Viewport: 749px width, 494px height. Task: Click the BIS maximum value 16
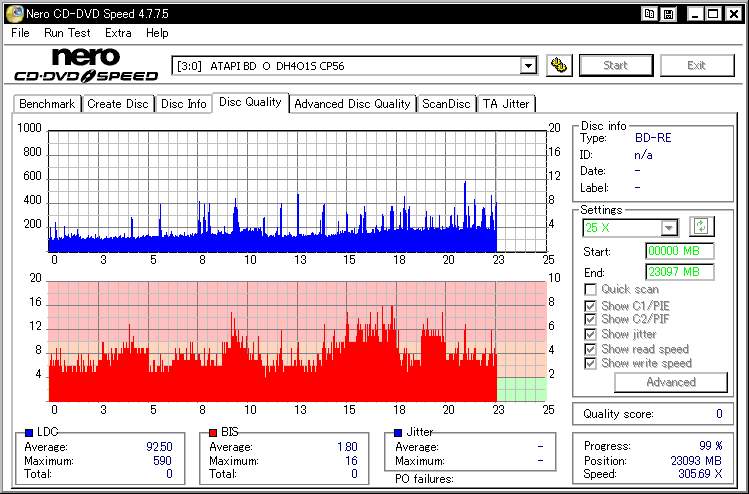pyautogui.click(x=352, y=461)
